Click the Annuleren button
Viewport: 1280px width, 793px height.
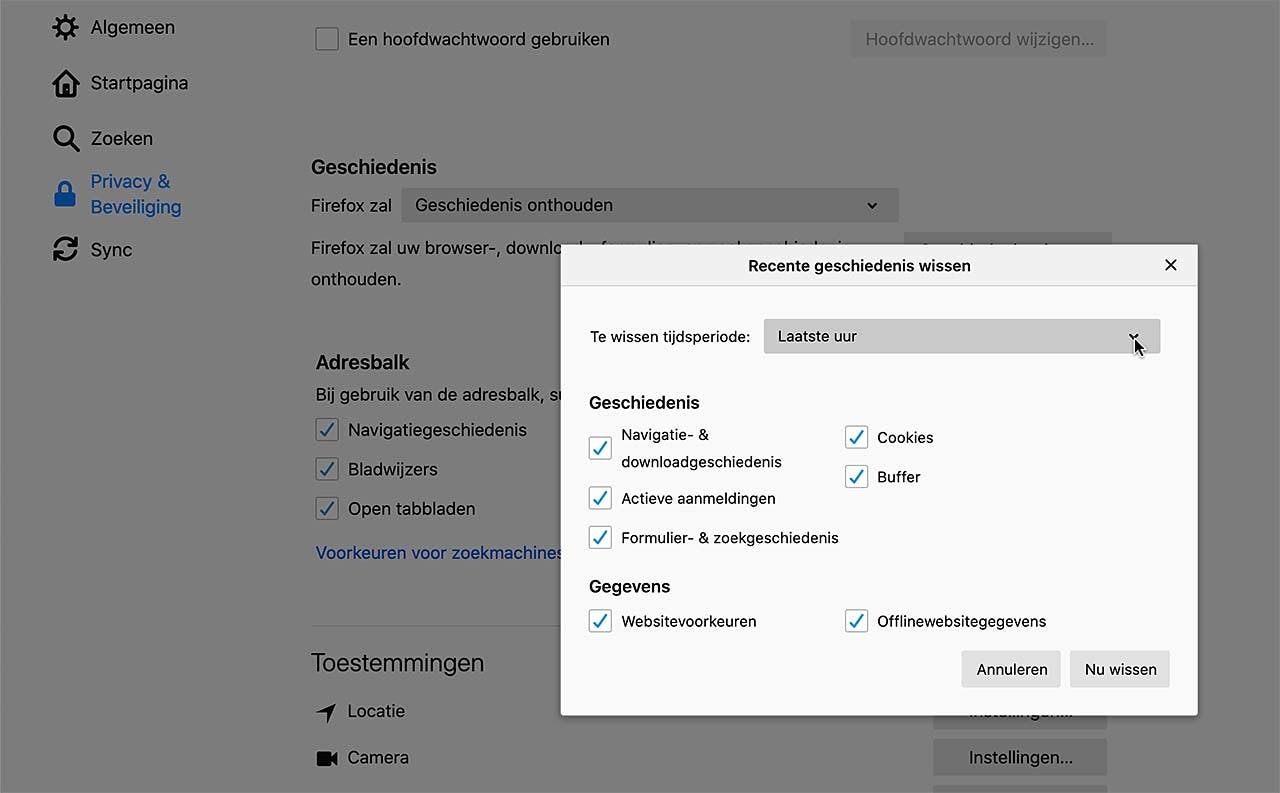pos(1010,669)
